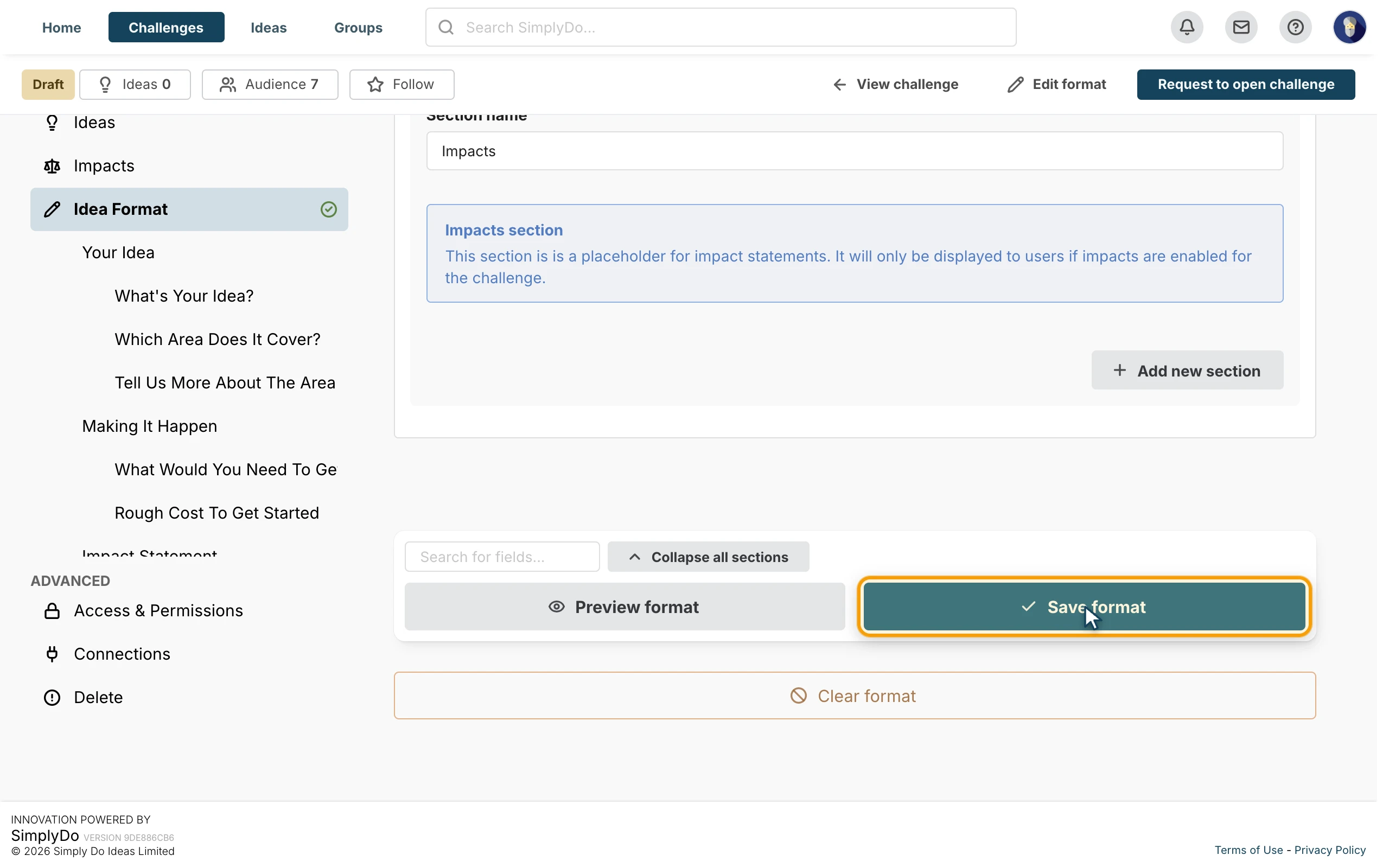
Task: Select What's Your Idea? item
Action: 184,296
